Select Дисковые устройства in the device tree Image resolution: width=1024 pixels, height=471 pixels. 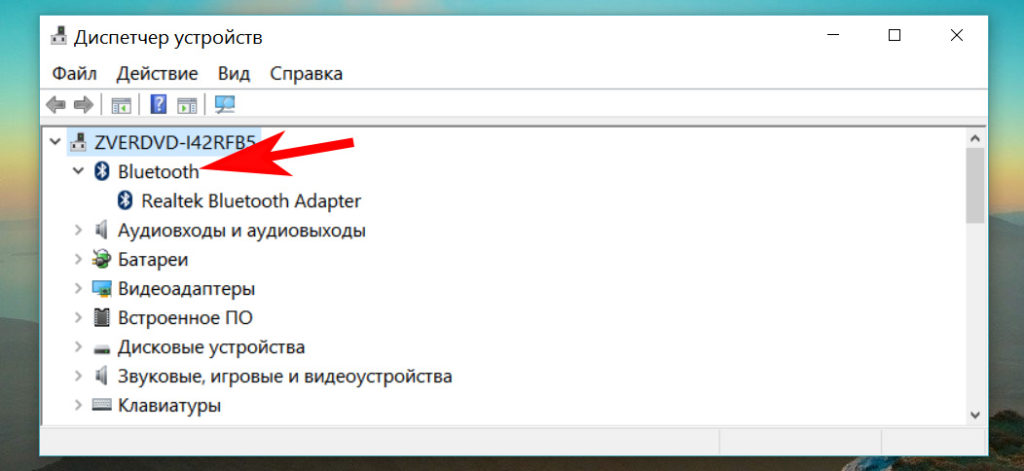click(211, 348)
